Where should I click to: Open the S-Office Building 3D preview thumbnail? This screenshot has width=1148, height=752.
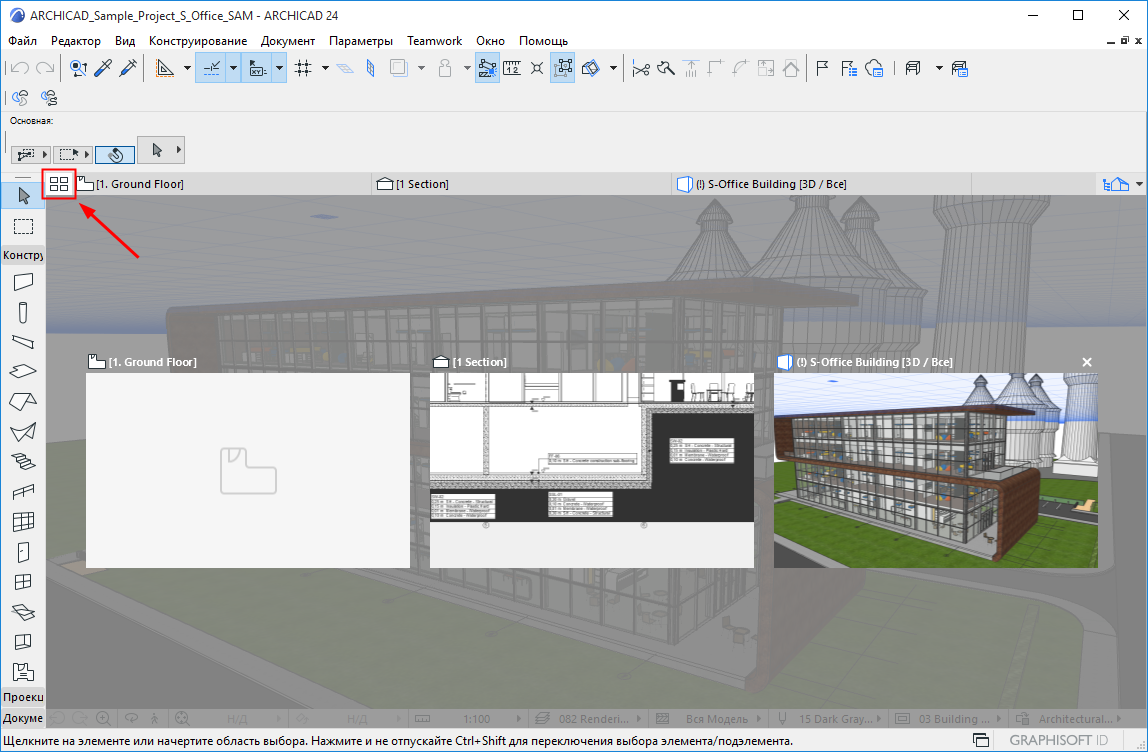pos(935,470)
